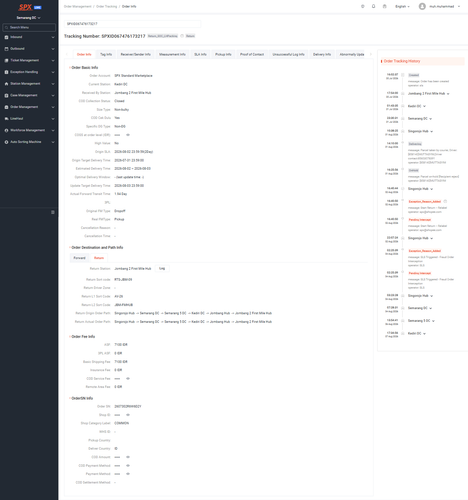Click Order Tracking breadcrumb link
Image resolution: width=468 pixels, height=500 pixels.
tap(107, 6)
